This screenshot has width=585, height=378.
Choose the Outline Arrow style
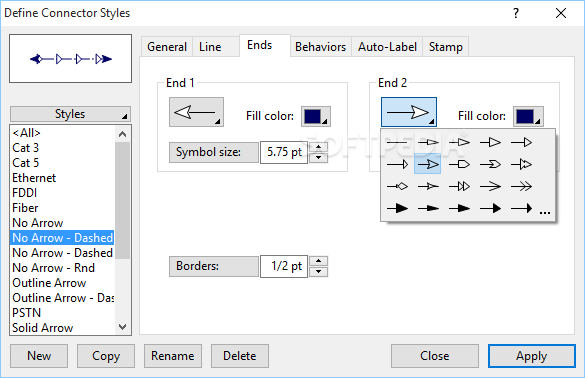click(62, 283)
